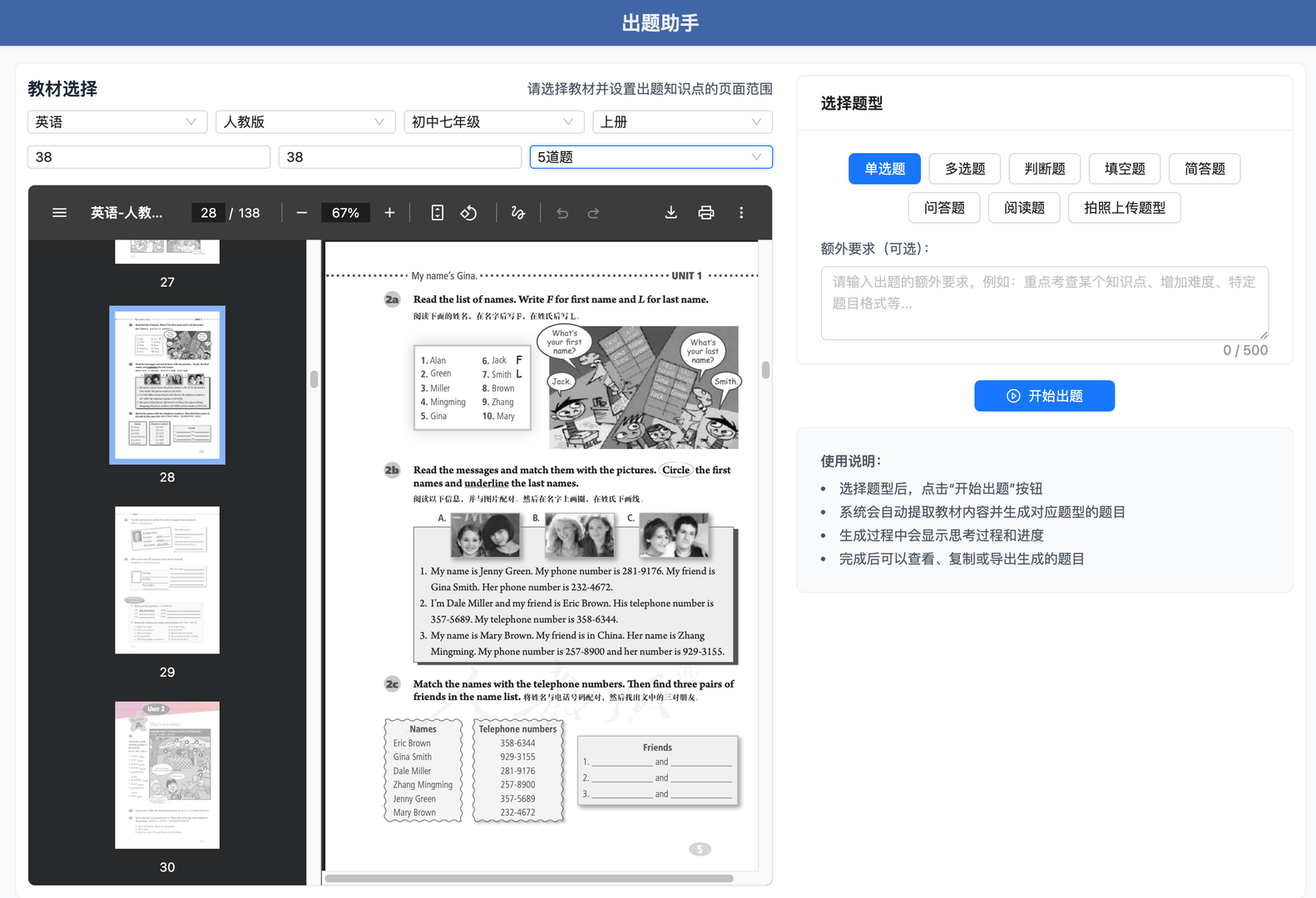The height and width of the screenshot is (898, 1316).
Task: Click the 教材选择 heading
Action: pos(62,89)
